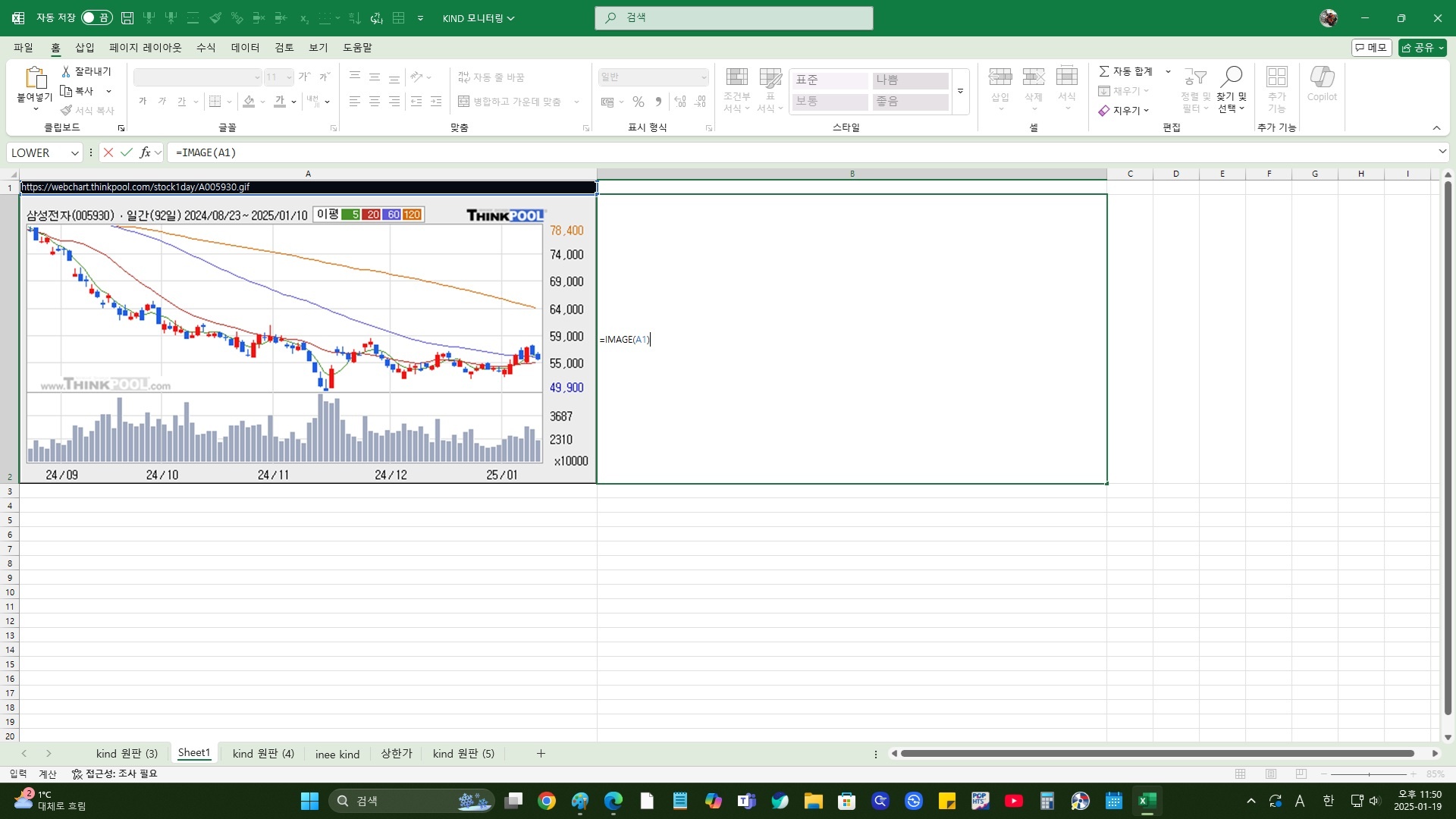Add a new sheet with the plus icon
This screenshot has height=819, width=1456.
point(541,753)
